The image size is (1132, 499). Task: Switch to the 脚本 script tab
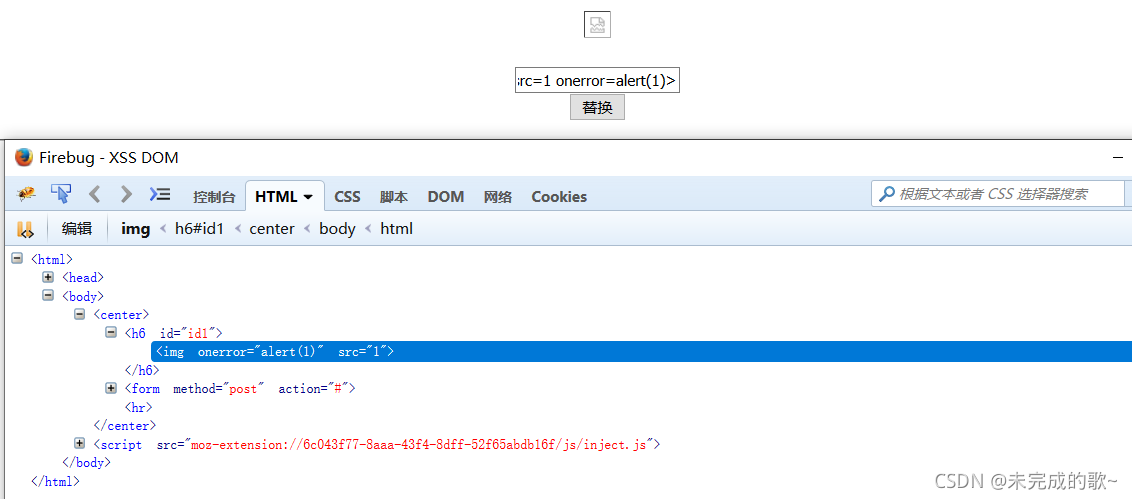coord(394,196)
